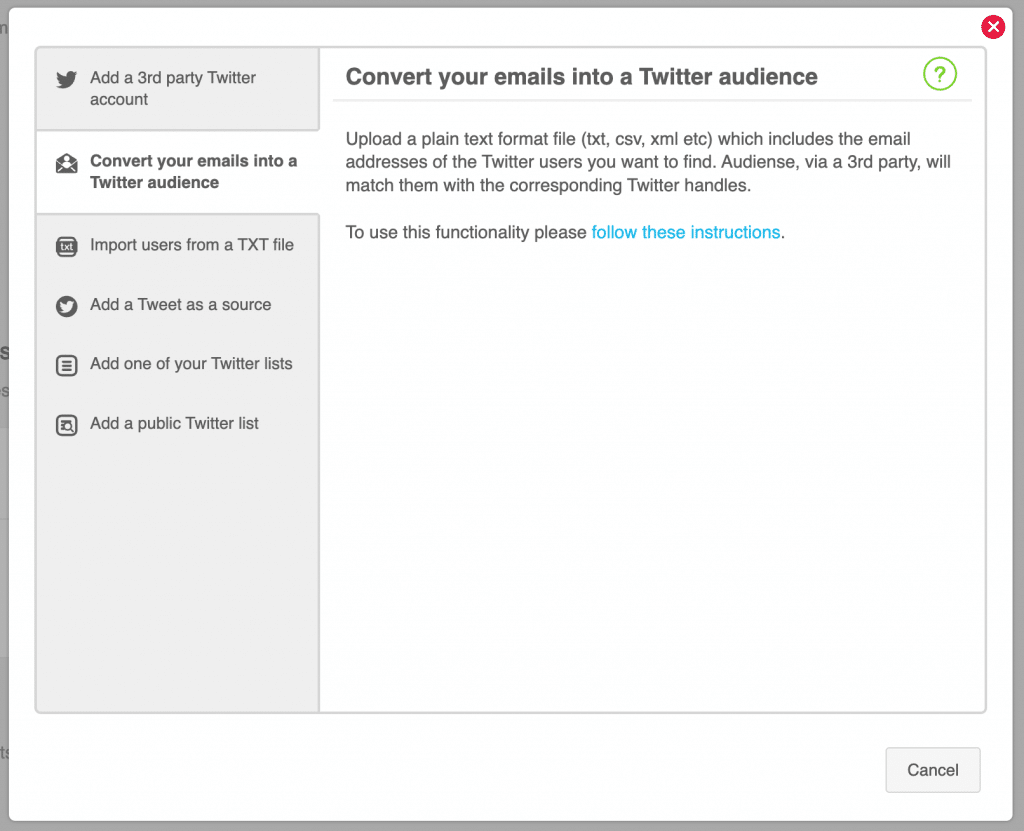Close the dialog with the red X
Image resolution: width=1024 pixels, height=831 pixels.
click(x=993, y=27)
